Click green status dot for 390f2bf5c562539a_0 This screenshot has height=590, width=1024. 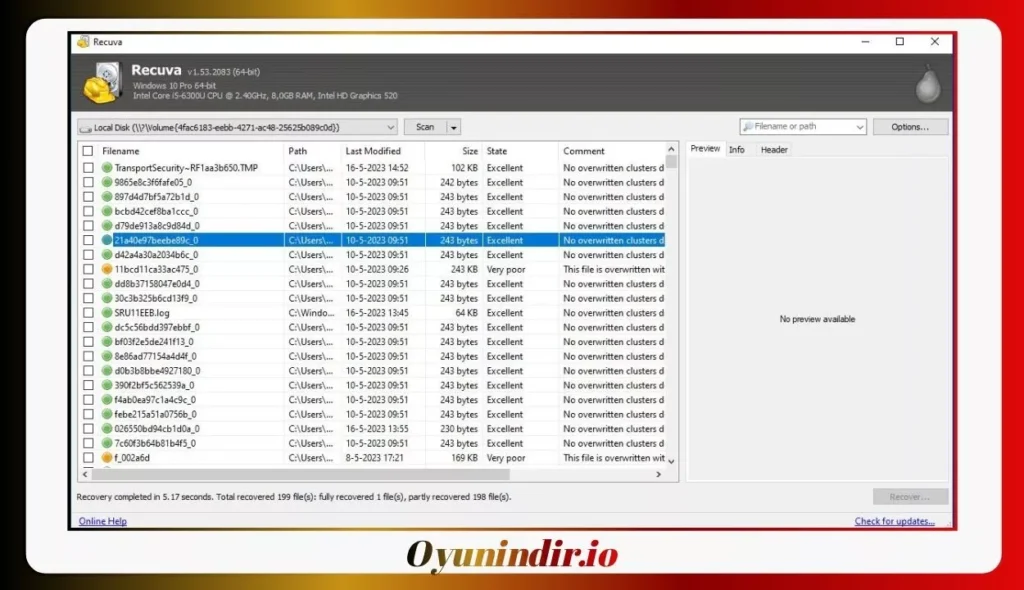pos(107,385)
